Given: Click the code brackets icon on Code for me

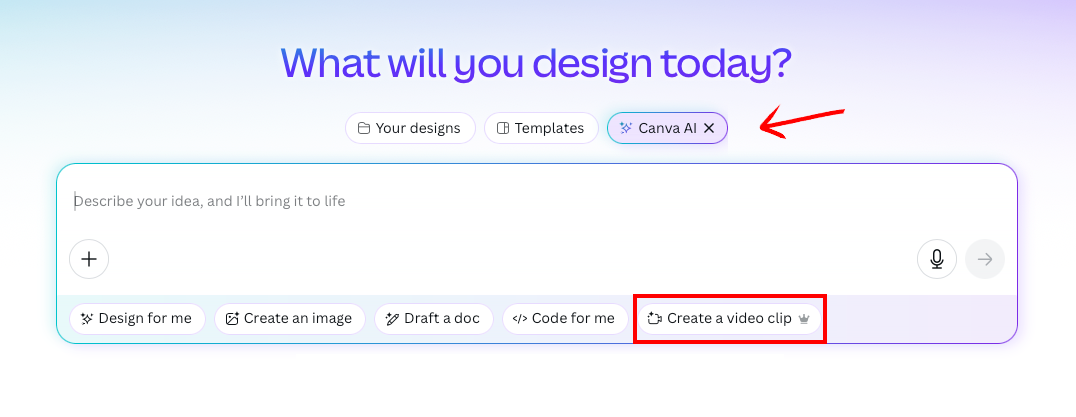Looking at the screenshot, I should tap(520, 319).
